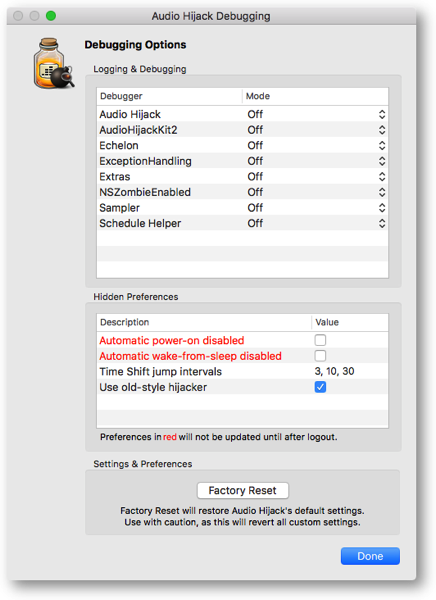Image resolution: width=436 pixels, height=600 pixels.
Task: Select the Echelon row name
Action: click(119, 145)
